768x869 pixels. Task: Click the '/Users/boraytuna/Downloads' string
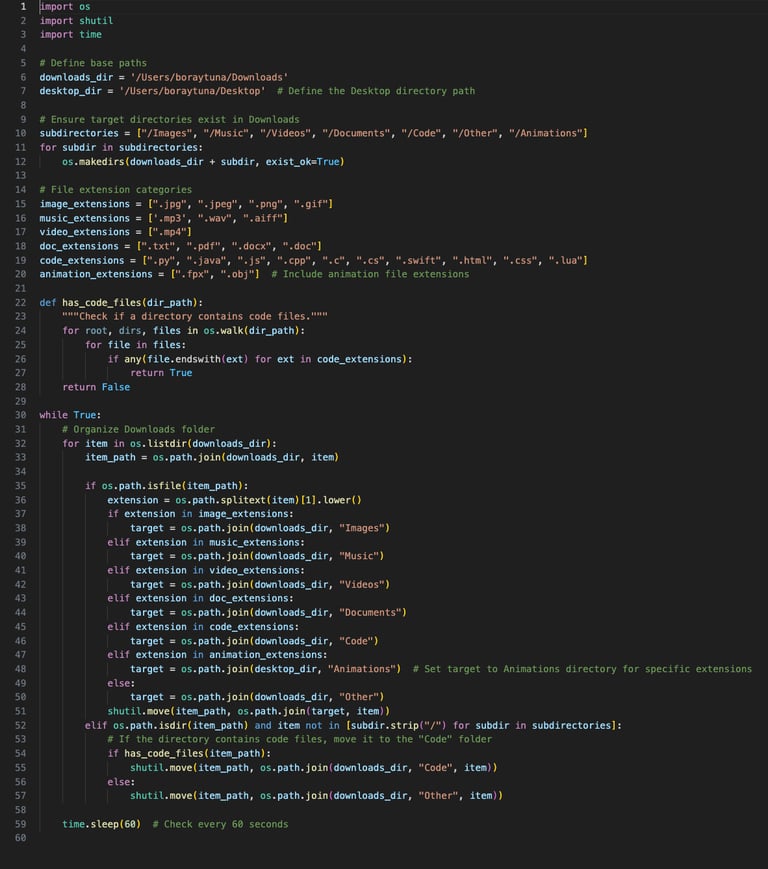tap(209, 77)
